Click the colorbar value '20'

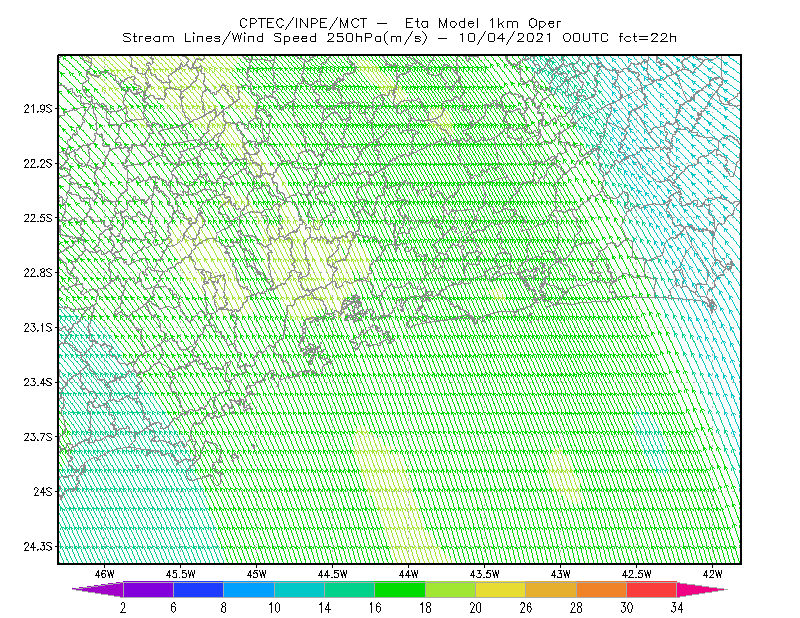pyautogui.click(x=476, y=607)
